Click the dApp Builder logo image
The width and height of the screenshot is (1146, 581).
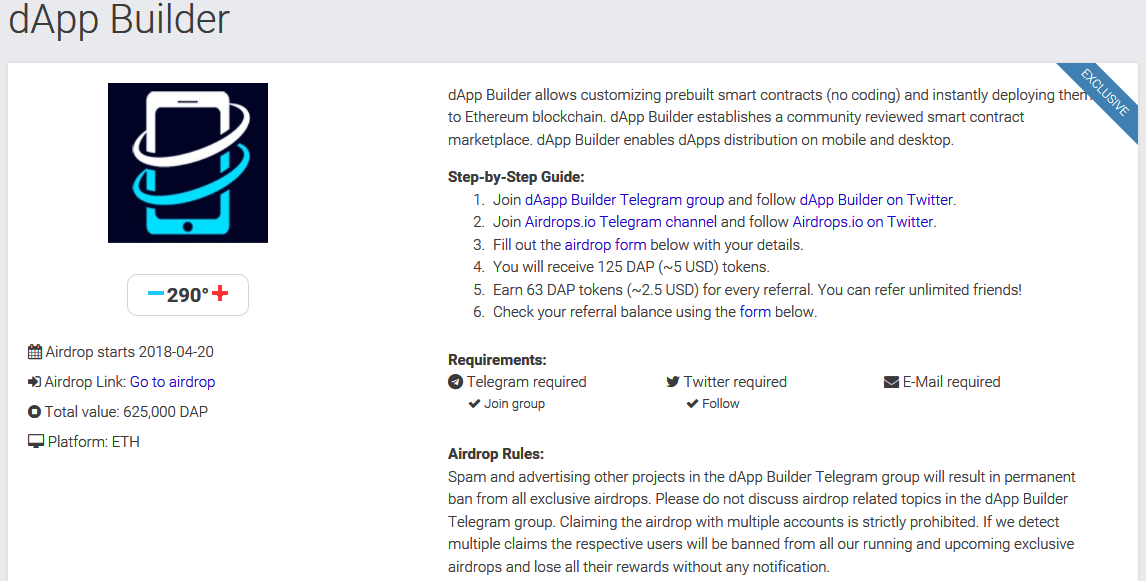coord(188,163)
